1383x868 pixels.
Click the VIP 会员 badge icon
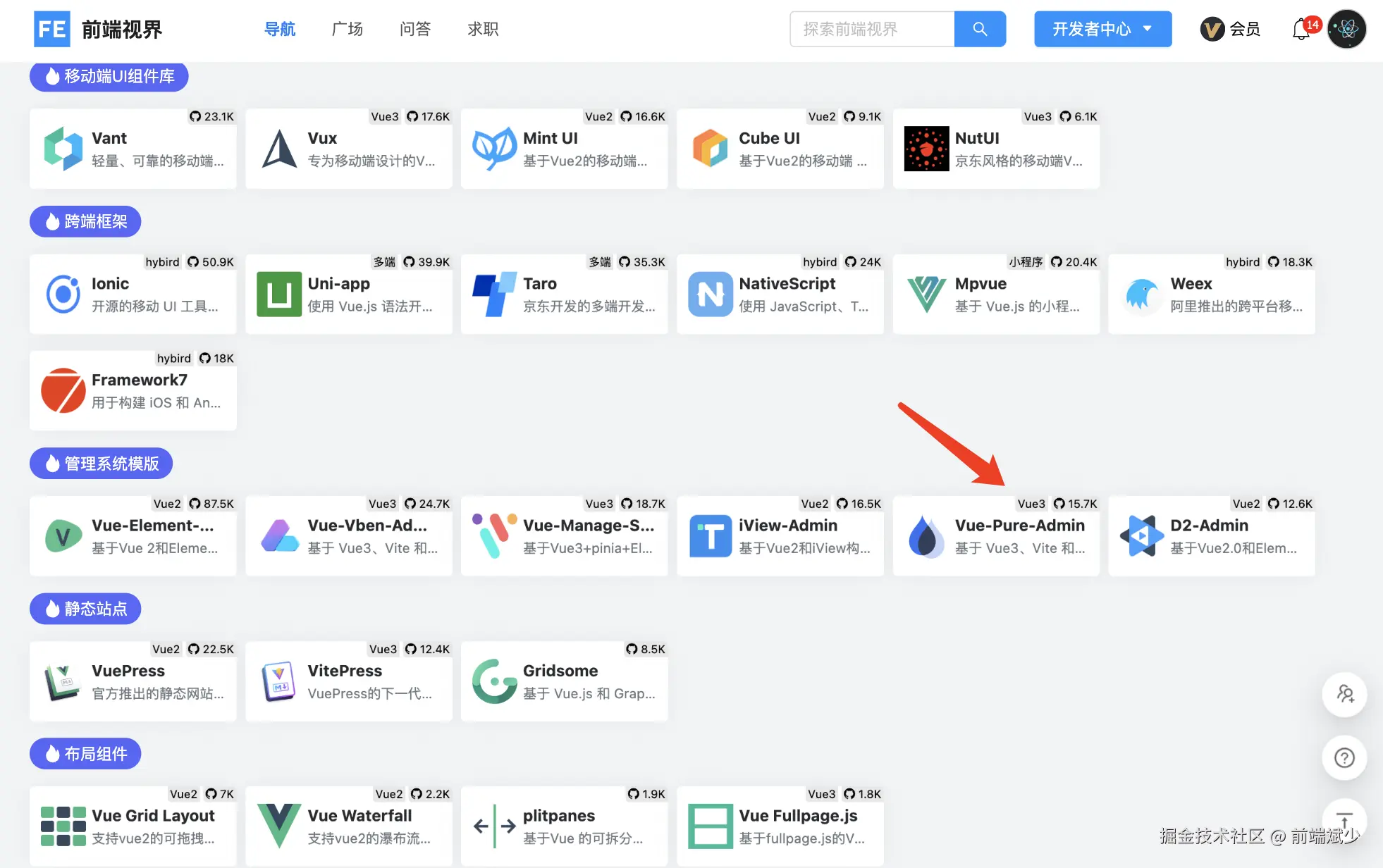tap(1212, 29)
